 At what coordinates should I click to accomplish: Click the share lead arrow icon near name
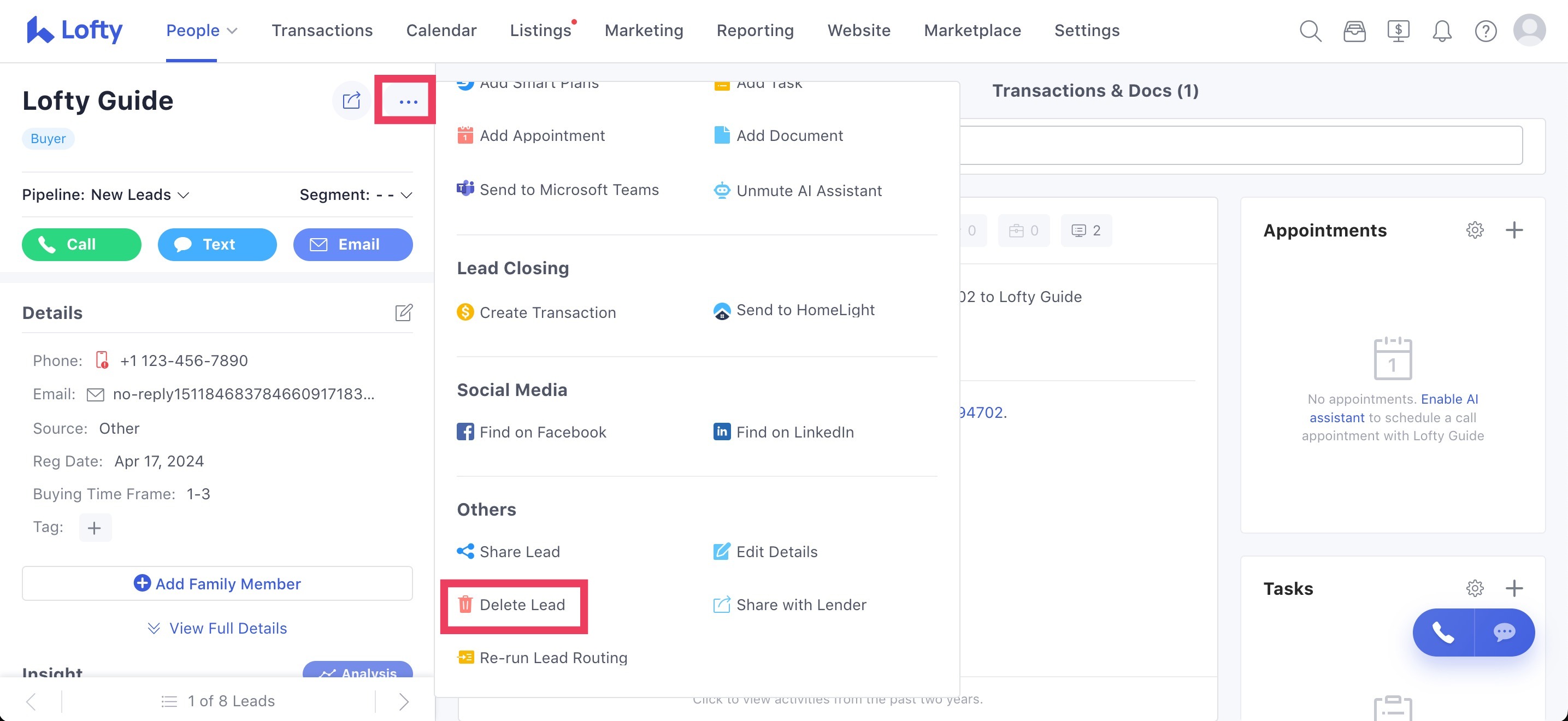pos(351,101)
